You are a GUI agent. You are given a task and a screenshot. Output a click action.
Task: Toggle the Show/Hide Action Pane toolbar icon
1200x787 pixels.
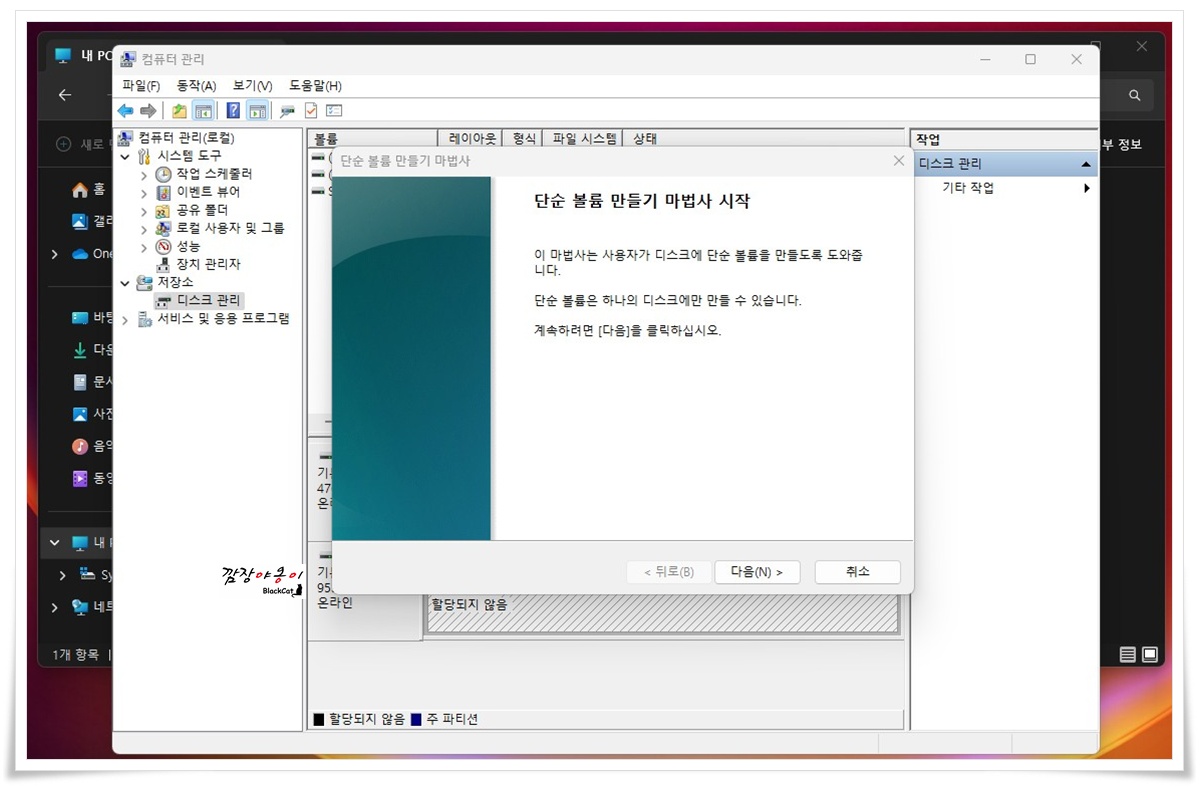257,110
